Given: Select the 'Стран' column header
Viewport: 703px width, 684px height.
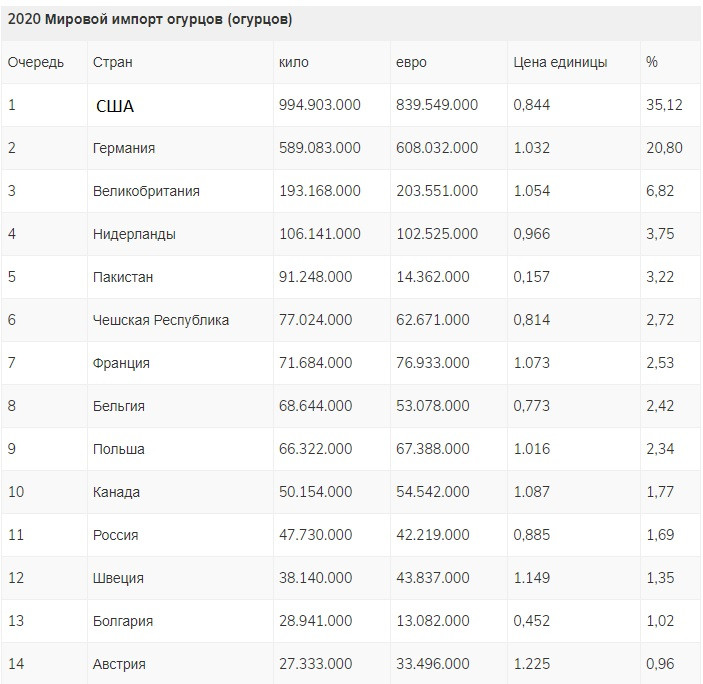Looking at the screenshot, I should pyautogui.click(x=112, y=62).
